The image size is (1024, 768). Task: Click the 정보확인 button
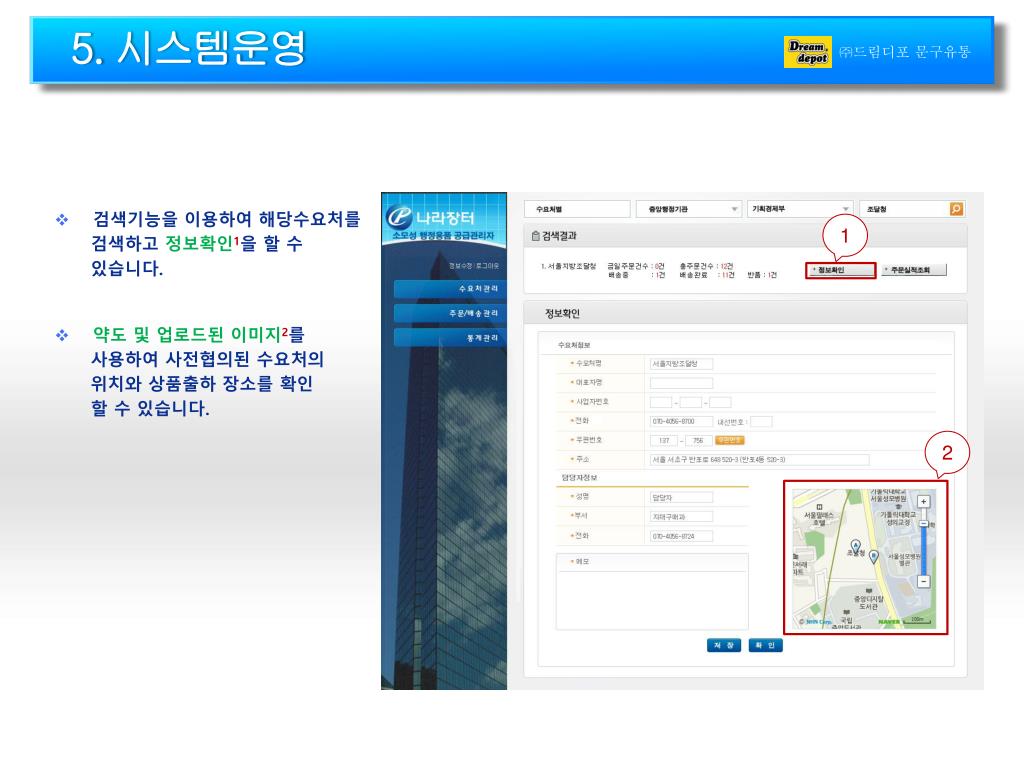pyautogui.click(x=840, y=270)
